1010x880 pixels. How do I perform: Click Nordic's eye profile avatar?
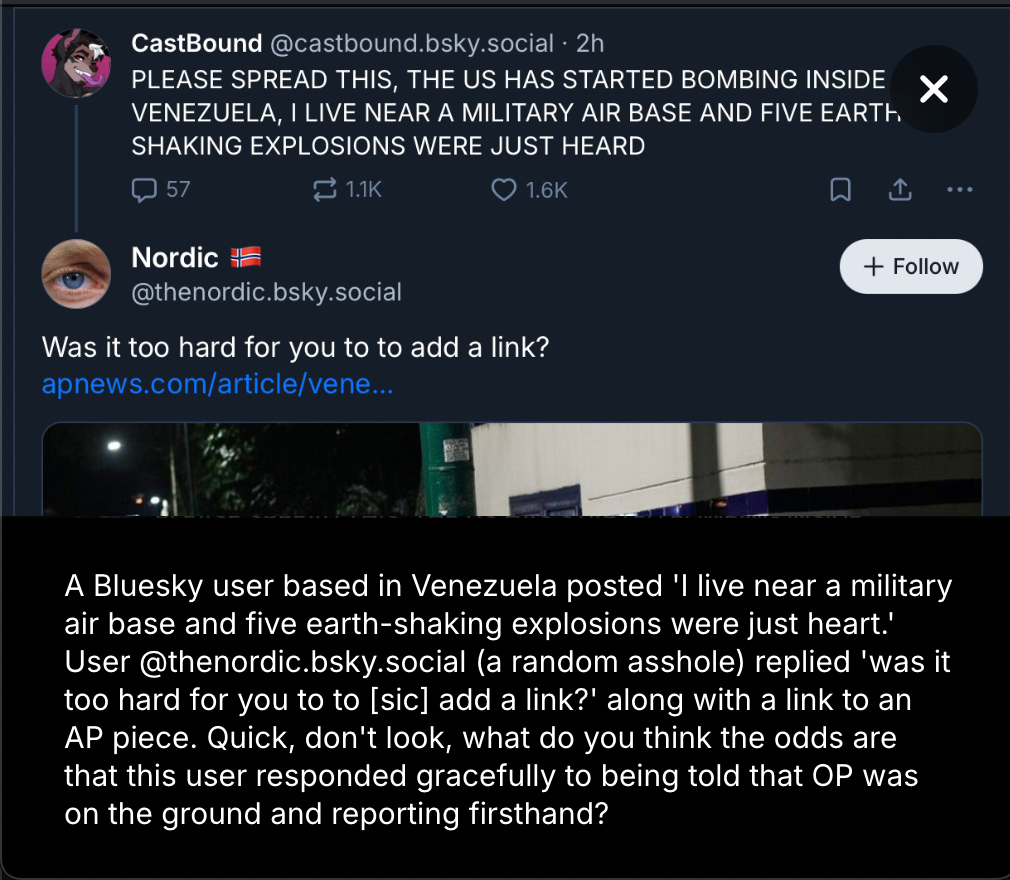click(x=76, y=274)
